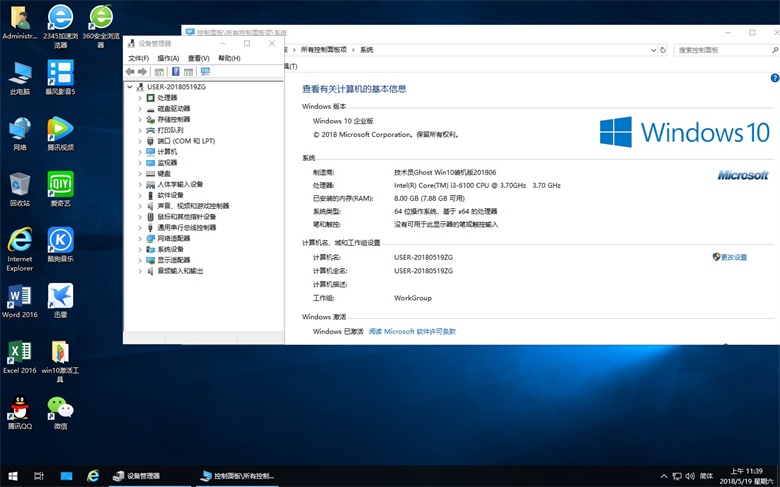Collapse the USER-20180519ZG root node

[129, 87]
